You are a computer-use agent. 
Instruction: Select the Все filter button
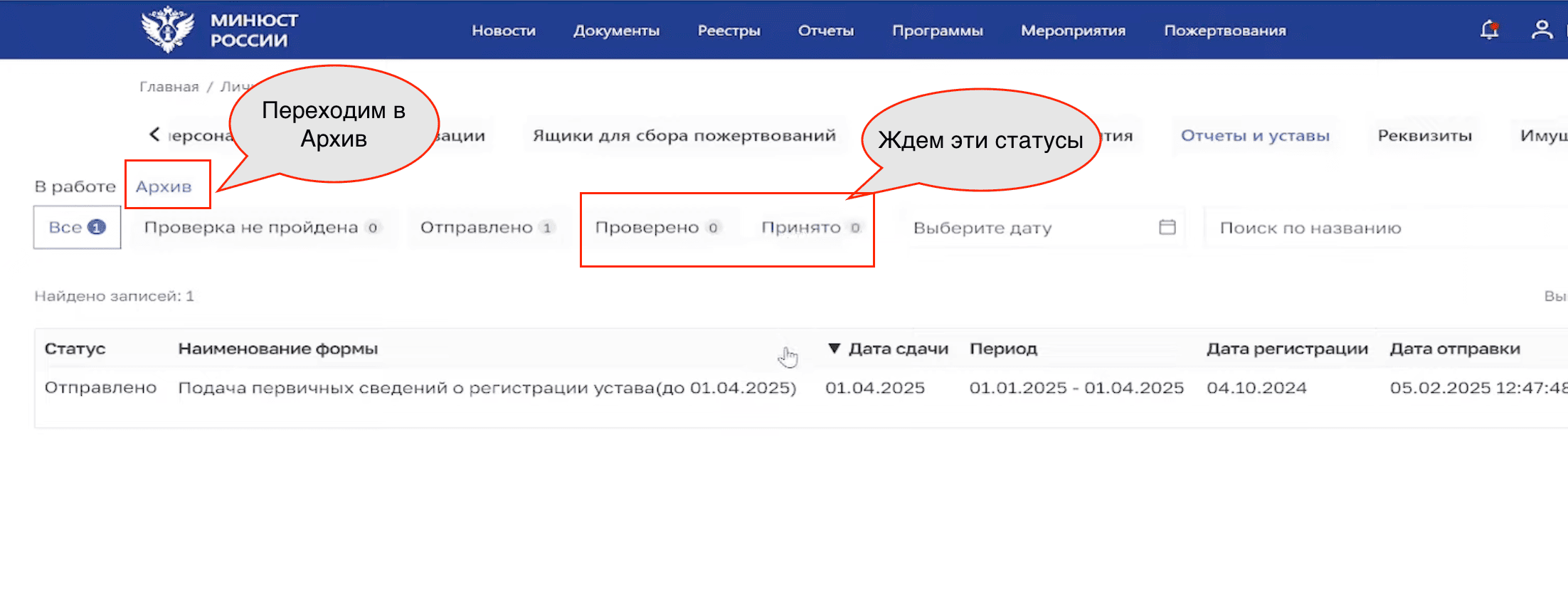pyautogui.click(x=77, y=227)
